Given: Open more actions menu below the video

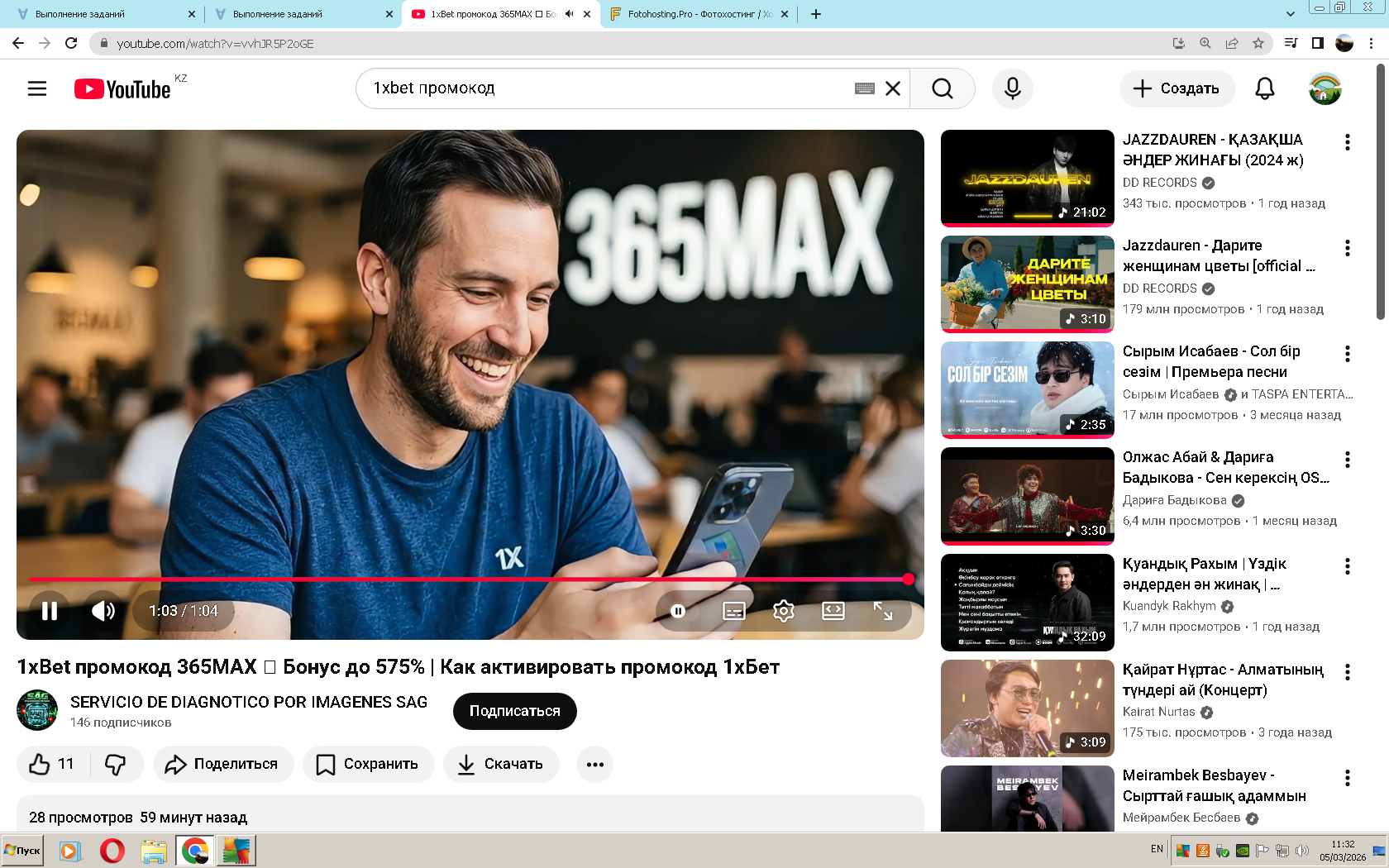Looking at the screenshot, I should [x=594, y=764].
